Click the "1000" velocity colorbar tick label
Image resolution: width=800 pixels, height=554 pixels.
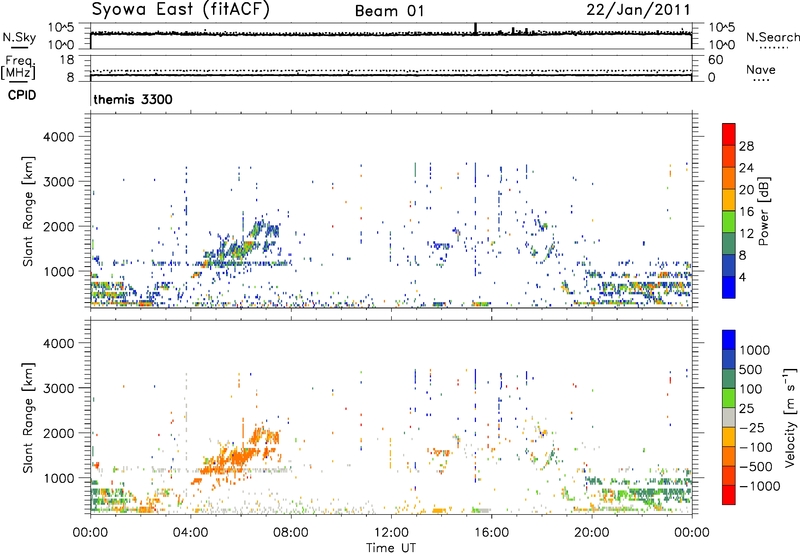[754, 350]
